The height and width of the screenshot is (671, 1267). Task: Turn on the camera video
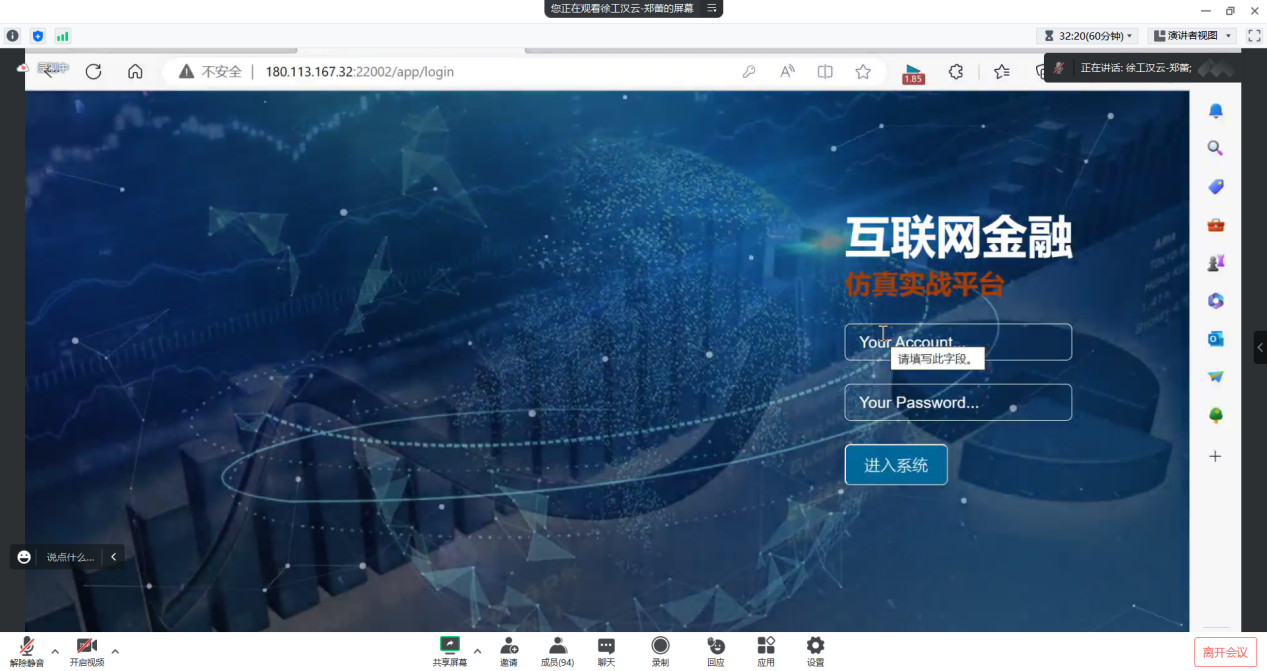tap(86, 647)
